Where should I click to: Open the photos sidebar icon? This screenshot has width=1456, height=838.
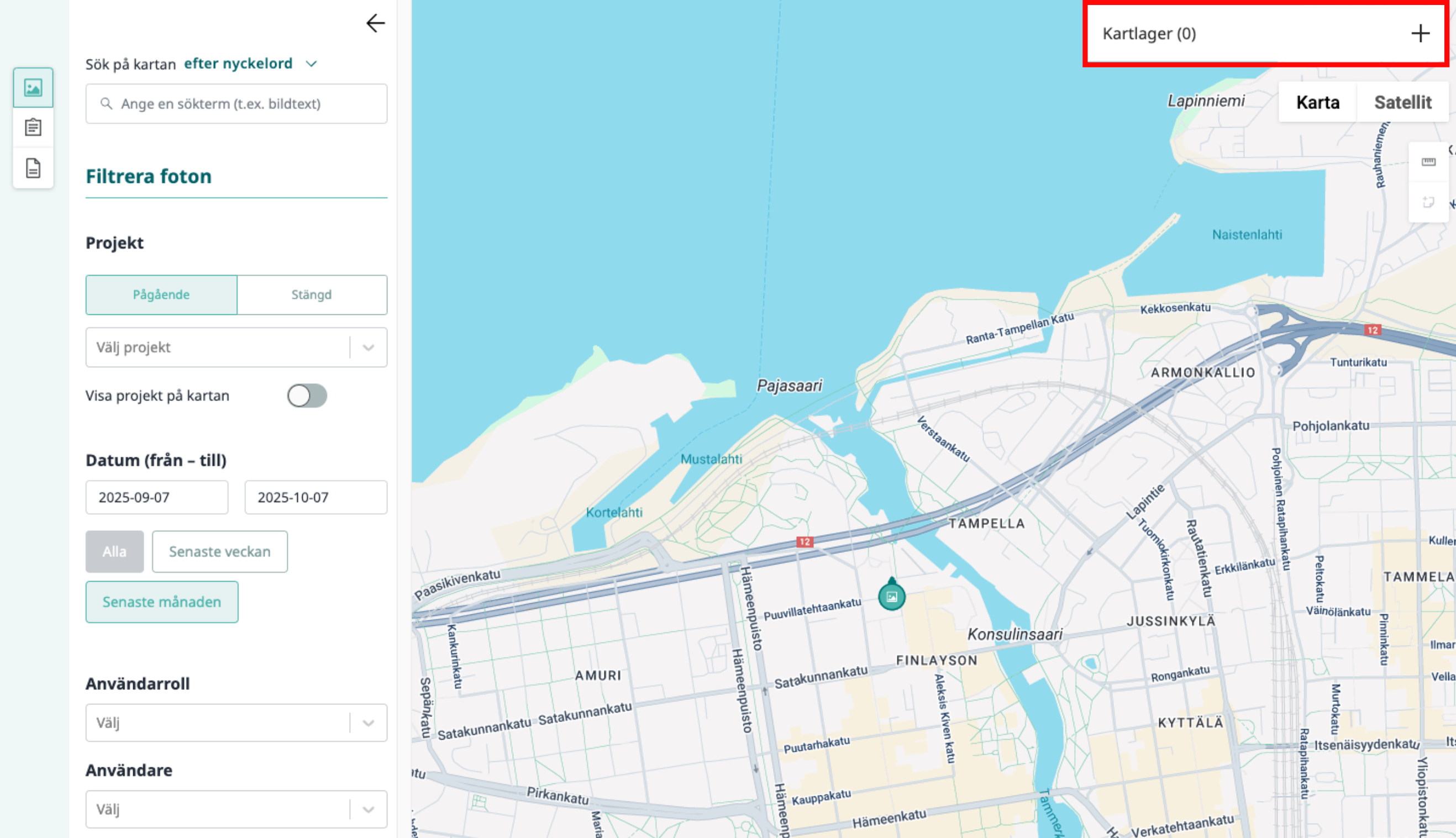pos(33,87)
